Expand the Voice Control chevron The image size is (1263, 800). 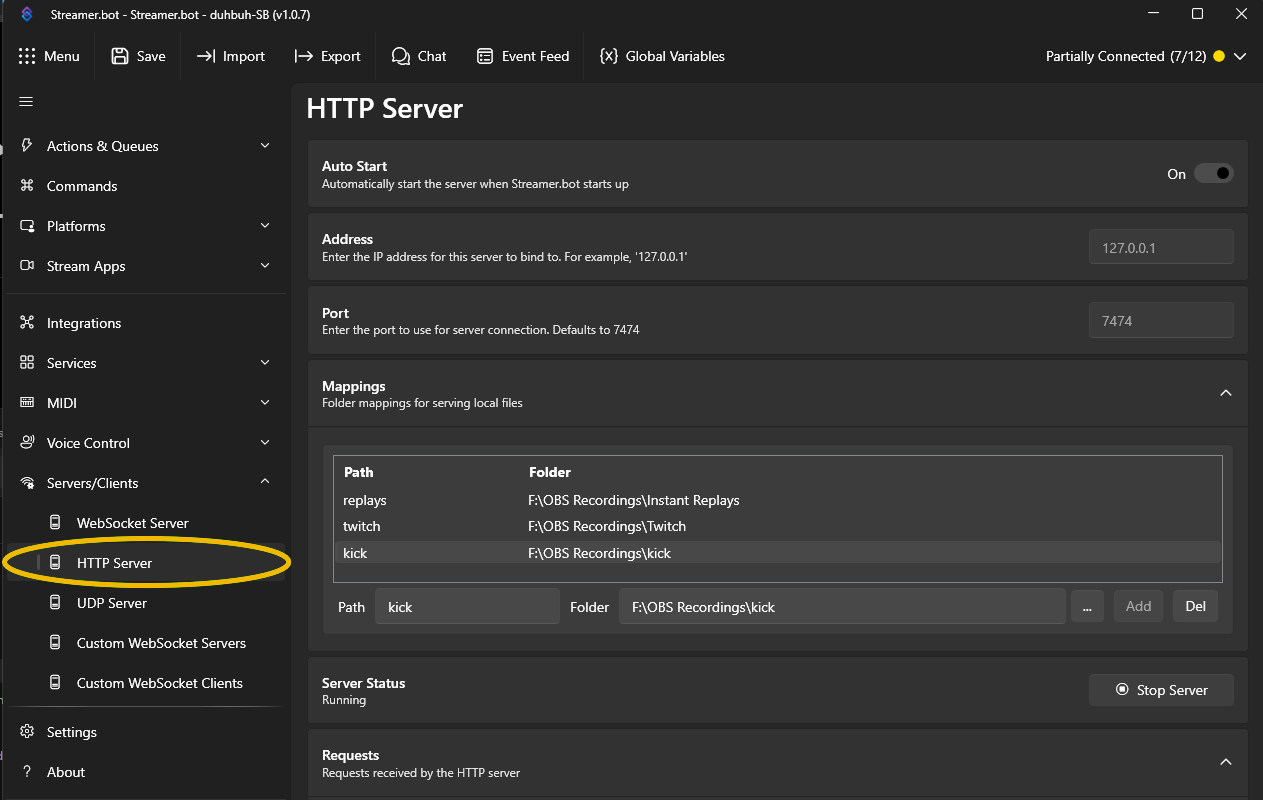point(265,443)
